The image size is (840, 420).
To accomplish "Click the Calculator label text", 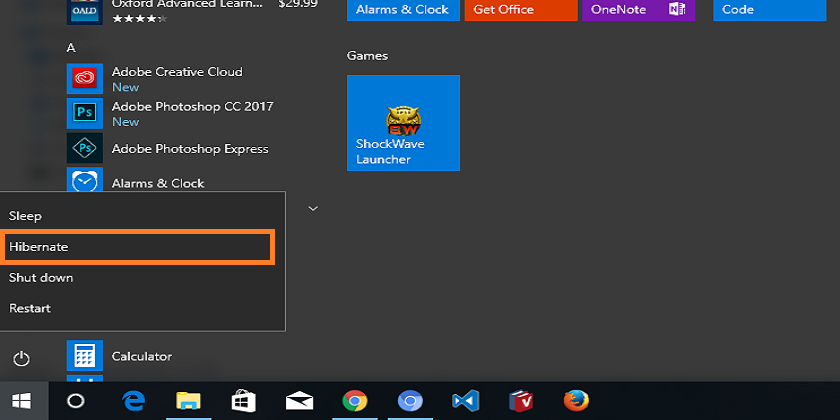I will click(x=142, y=356).
